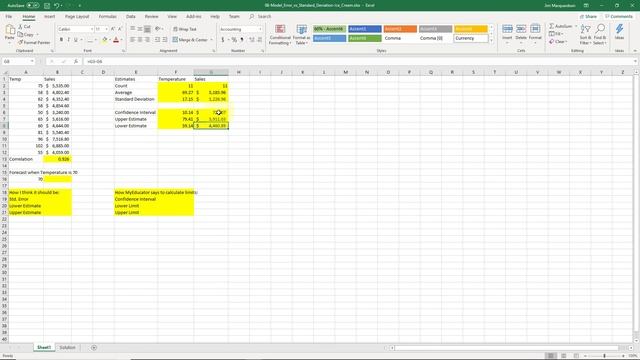Click the Orientation text rotate icon
The width and height of the screenshot is (640, 360).
(158, 29)
